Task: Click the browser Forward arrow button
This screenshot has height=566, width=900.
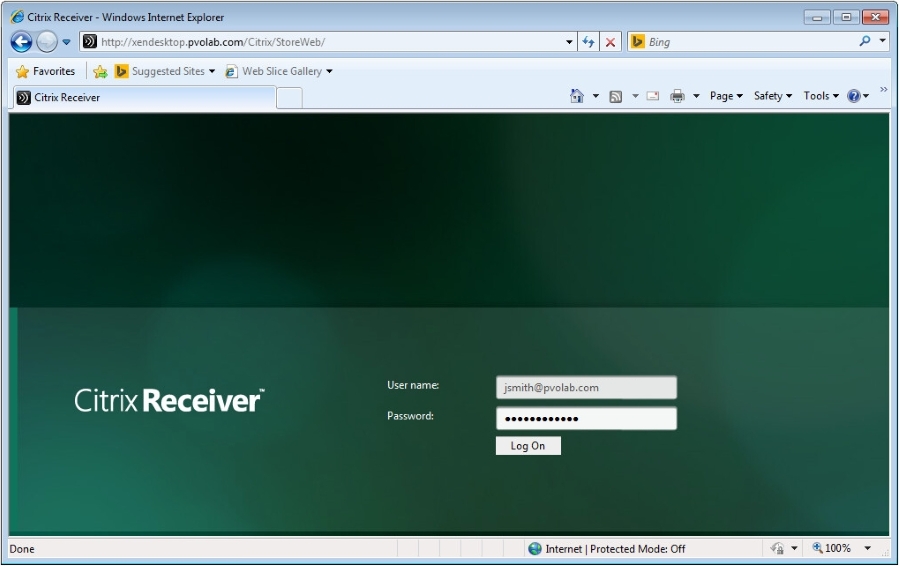Action: click(x=46, y=42)
